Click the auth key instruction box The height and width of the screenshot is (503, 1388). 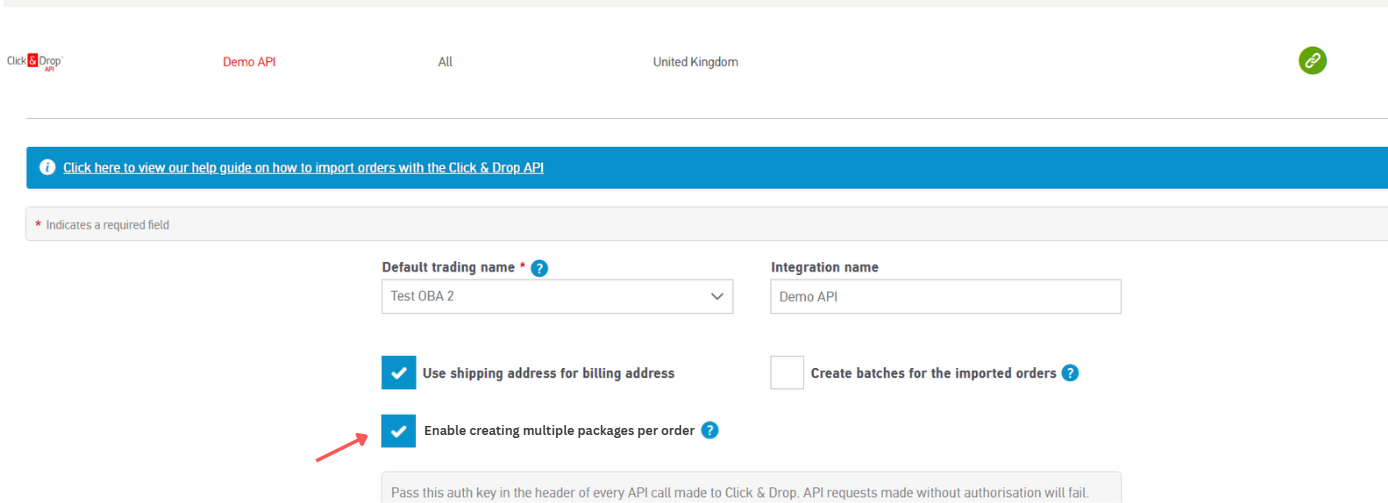[x=750, y=492]
